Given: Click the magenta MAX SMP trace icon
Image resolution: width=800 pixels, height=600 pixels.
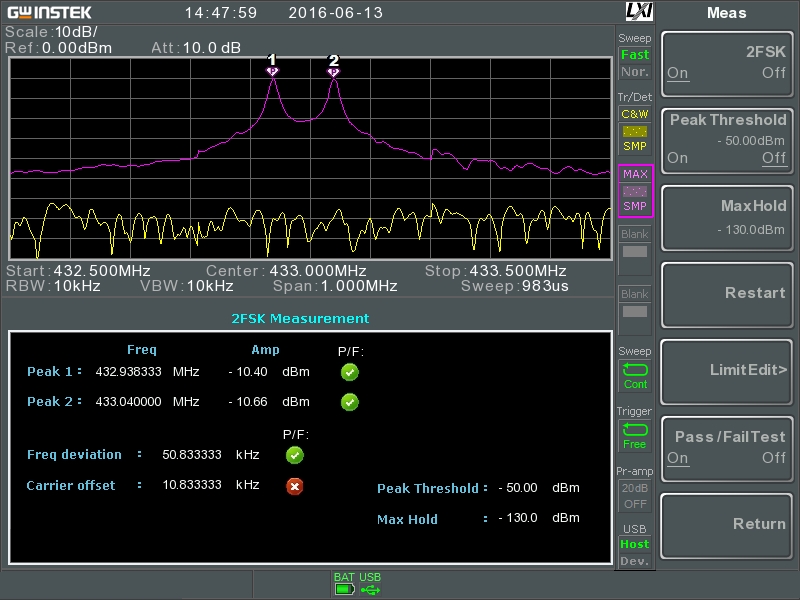Looking at the screenshot, I should 635,190.
